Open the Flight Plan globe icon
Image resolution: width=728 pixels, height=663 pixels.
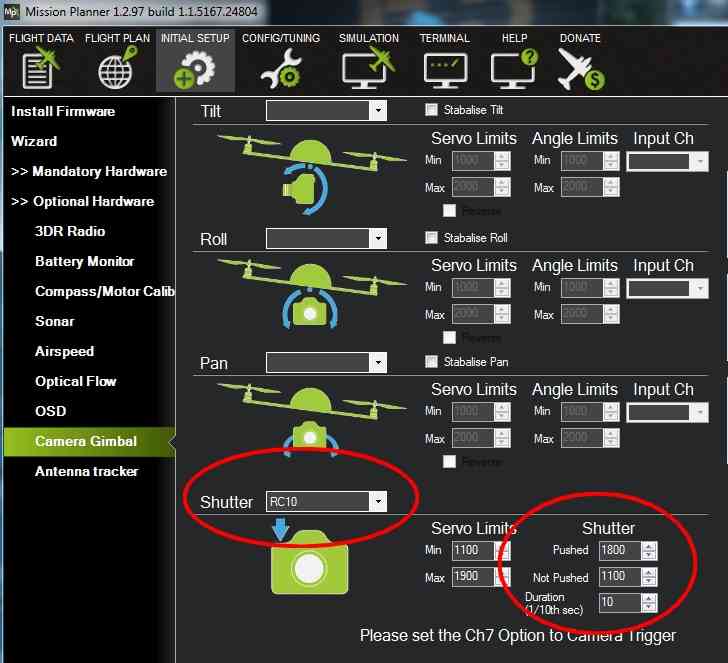coord(117,68)
